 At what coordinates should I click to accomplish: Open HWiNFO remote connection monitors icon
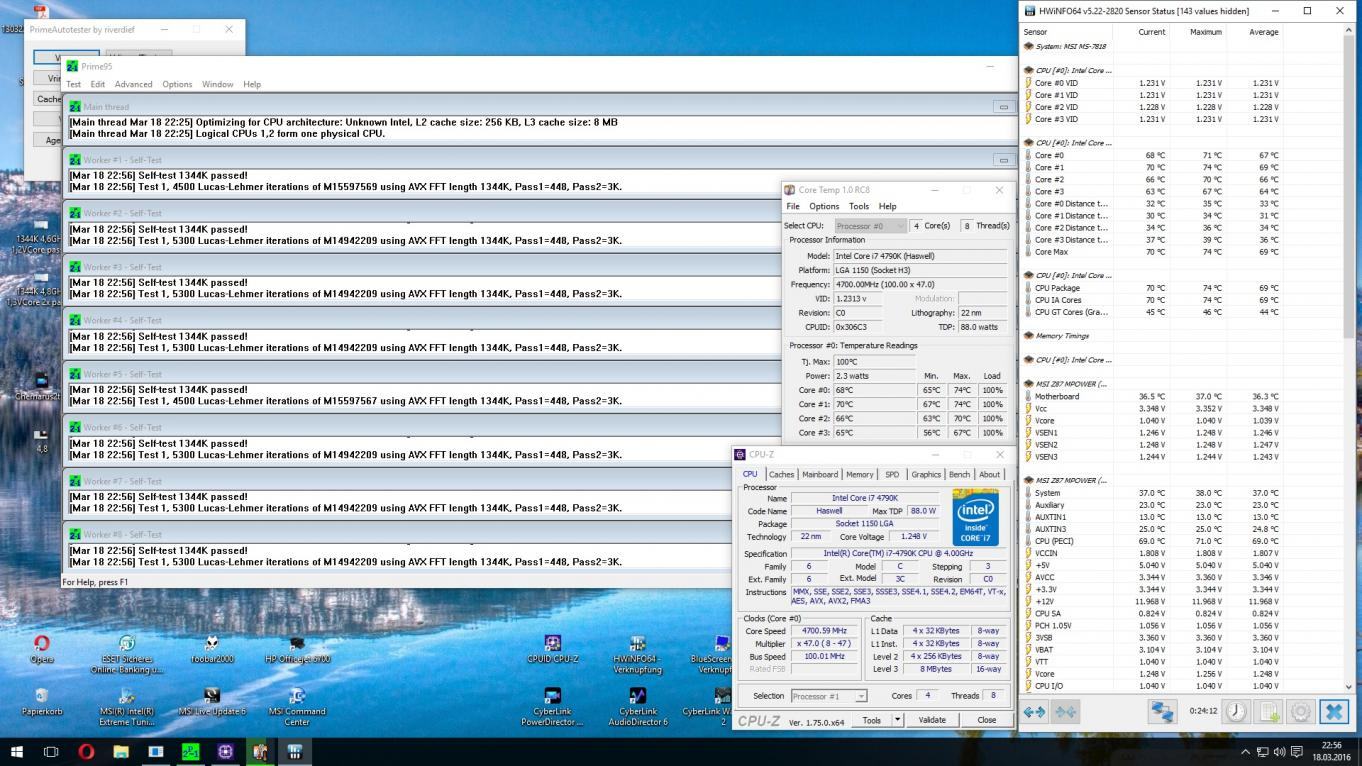[x=1162, y=712]
